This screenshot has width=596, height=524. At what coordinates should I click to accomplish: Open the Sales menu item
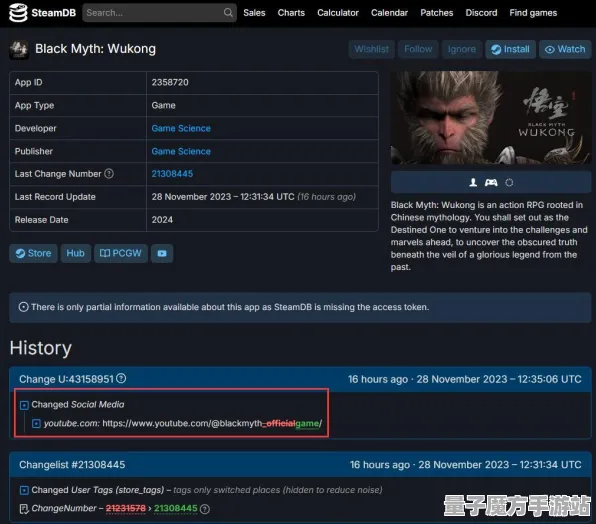254,13
